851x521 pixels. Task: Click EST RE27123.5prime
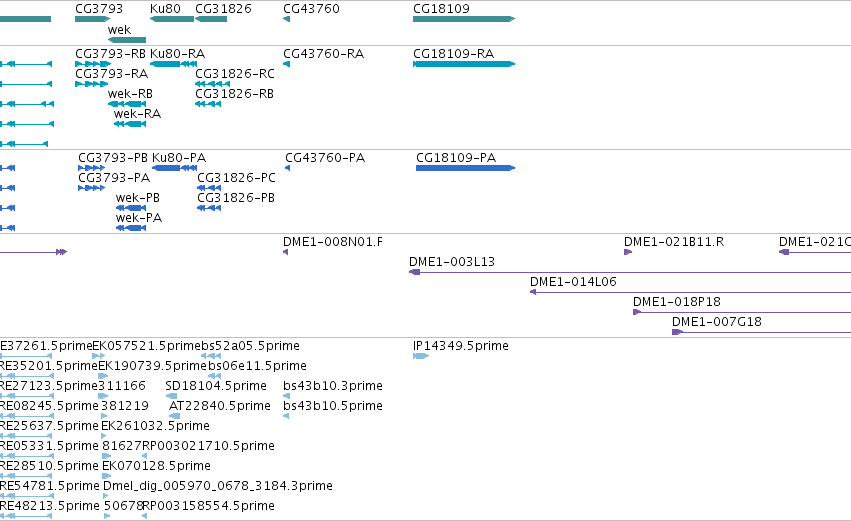[49, 386]
